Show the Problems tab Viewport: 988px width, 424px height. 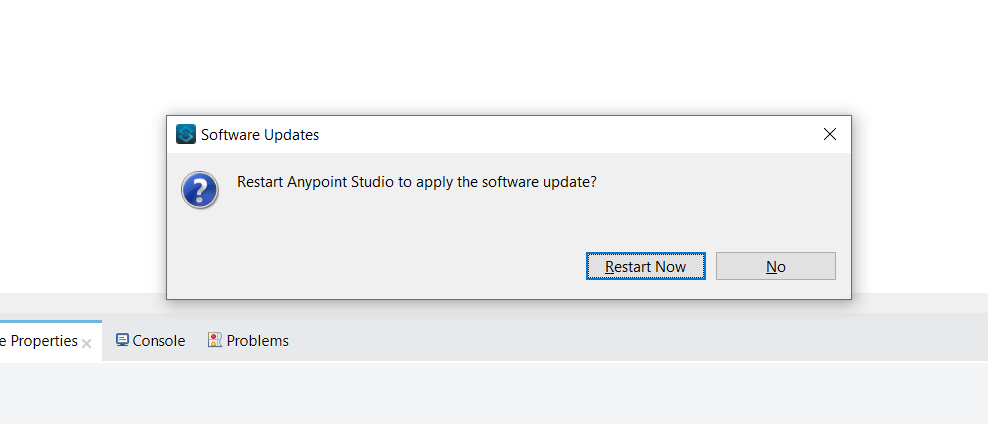257,341
